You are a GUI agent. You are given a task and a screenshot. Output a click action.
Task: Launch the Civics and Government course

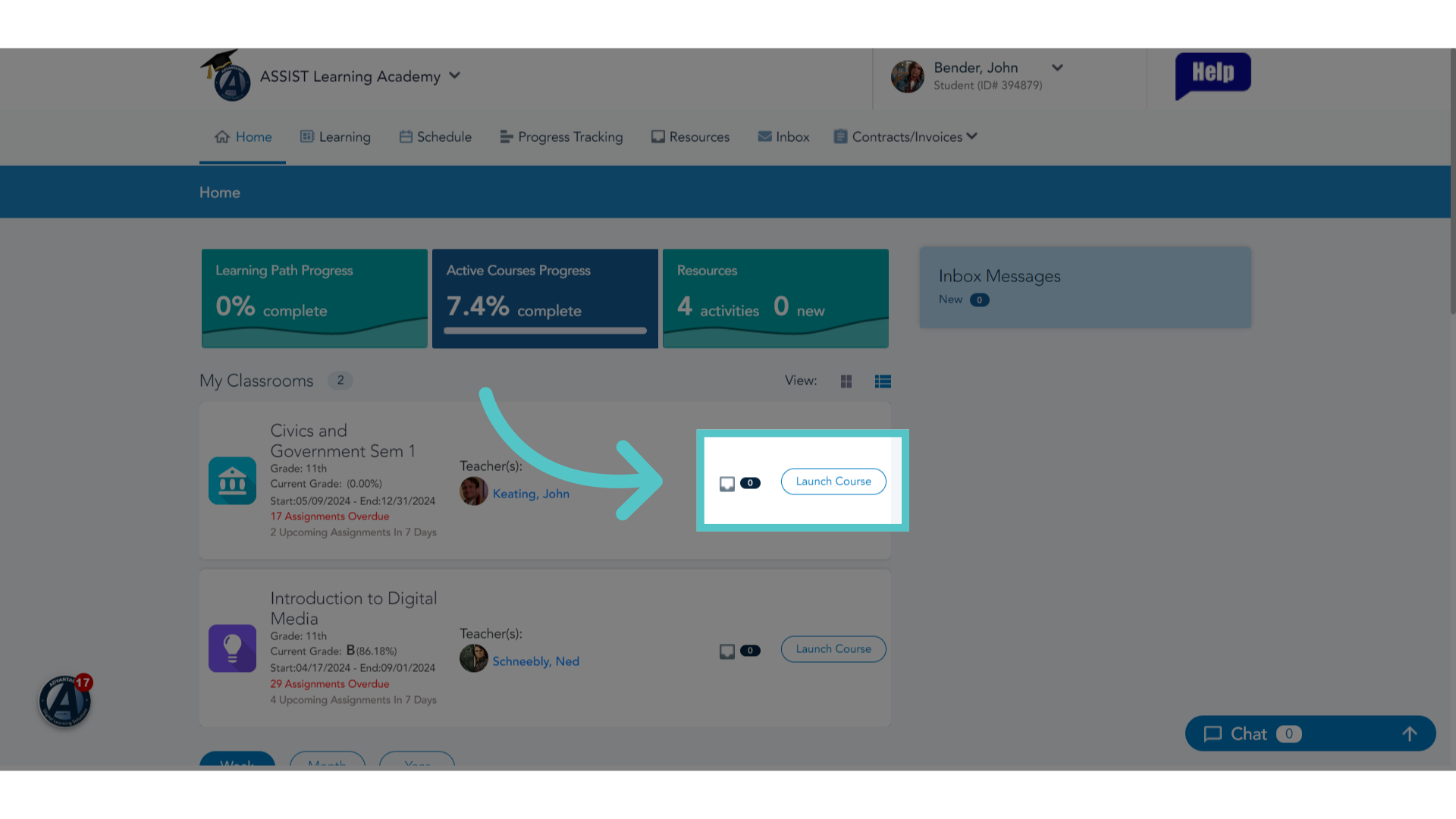[x=833, y=482]
